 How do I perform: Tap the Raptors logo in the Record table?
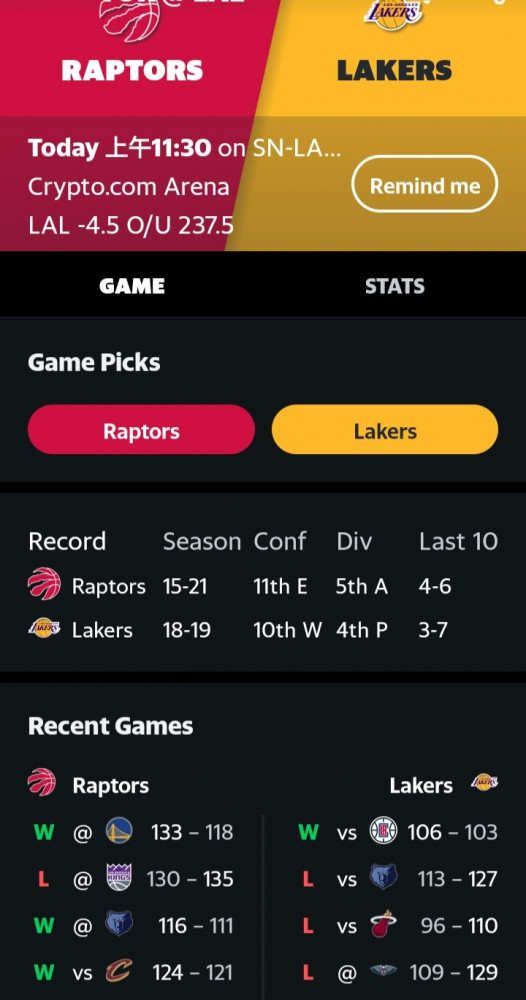(x=44, y=584)
